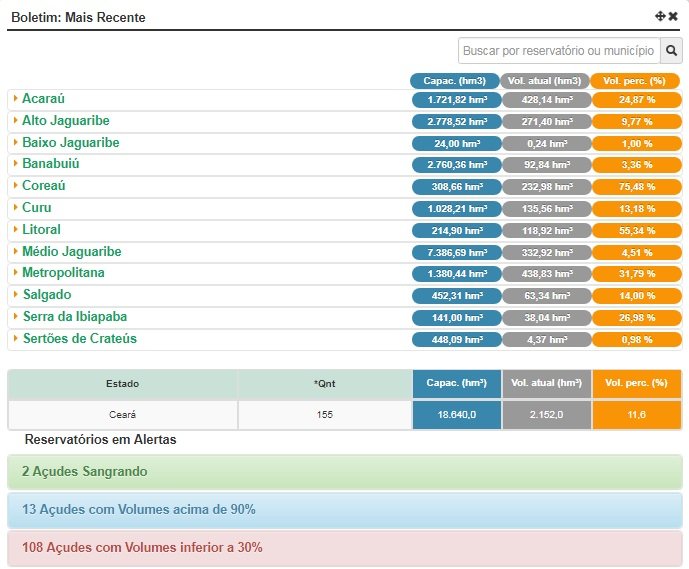Click the Vol. atual (hm3) column header
This screenshot has height=569, width=689.
pyautogui.click(x=544, y=81)
